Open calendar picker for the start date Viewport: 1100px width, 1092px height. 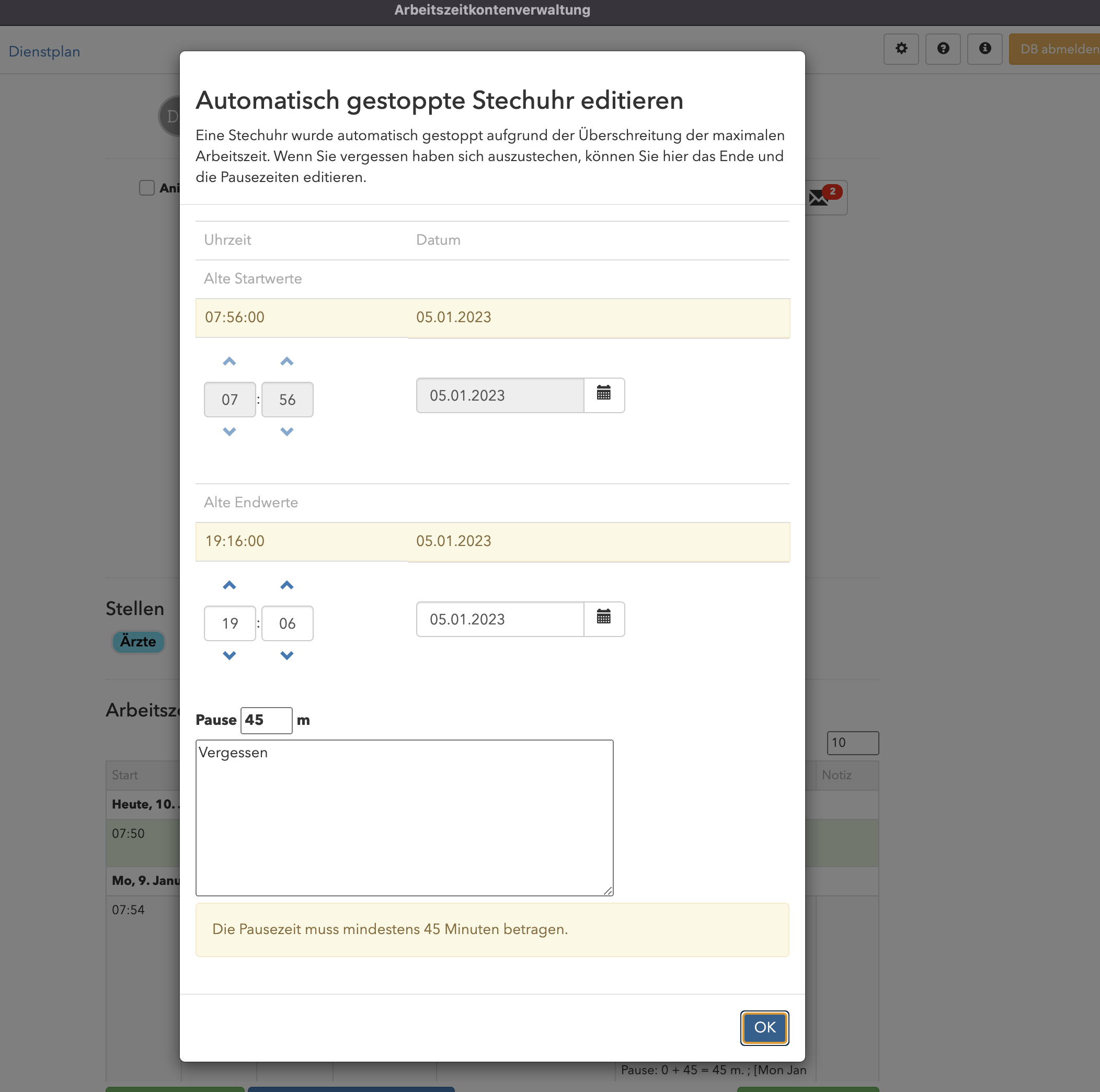tap(603, 395)
